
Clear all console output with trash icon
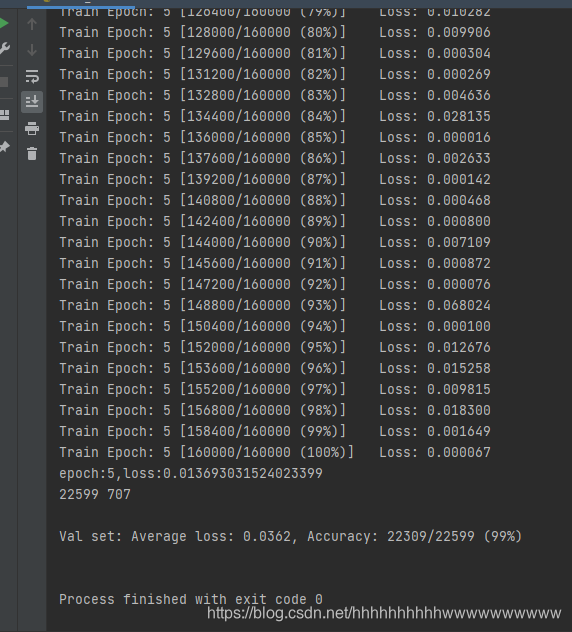pyautogui.click(x=32, y=154)
